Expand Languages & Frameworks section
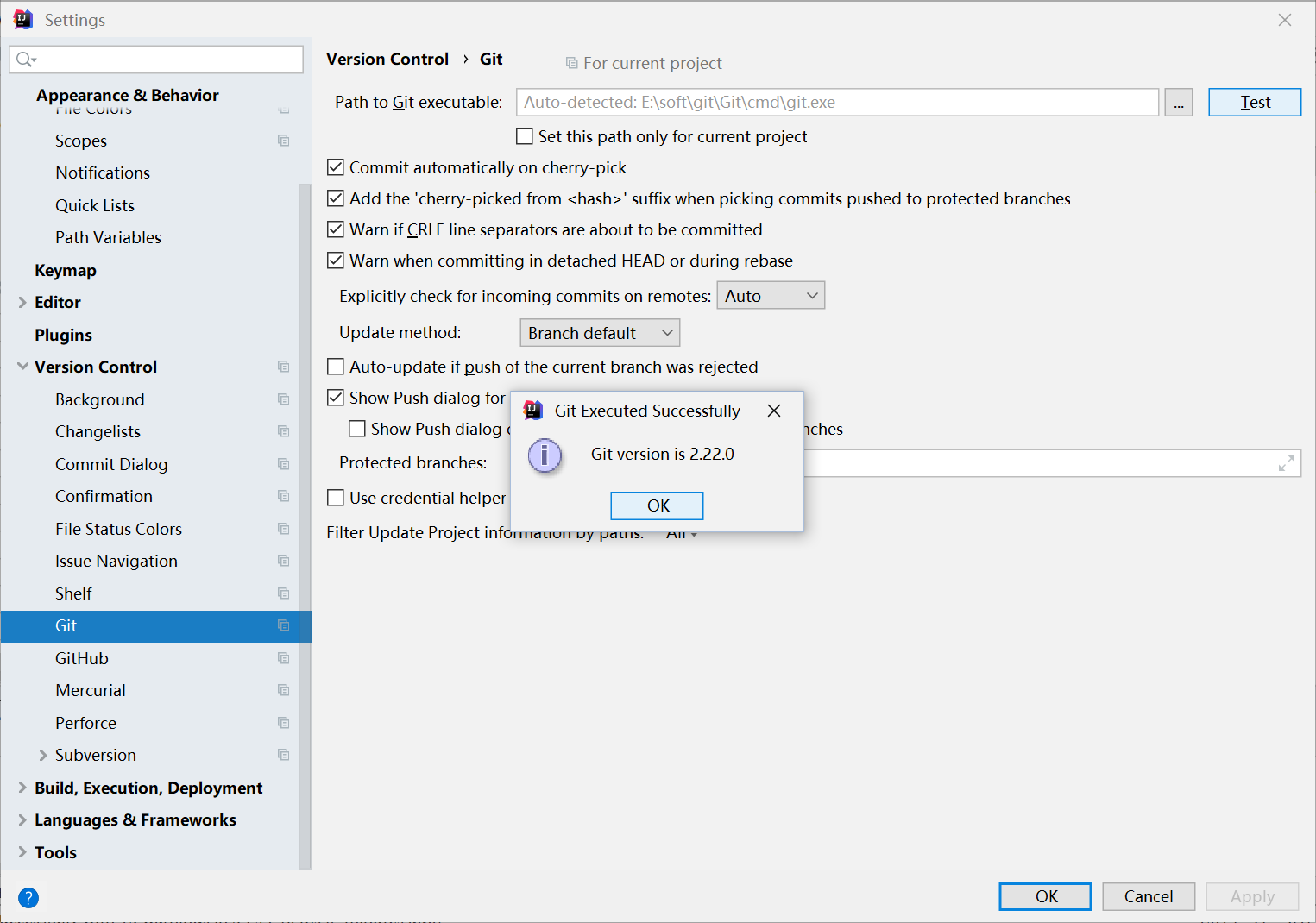 point(22,819)
